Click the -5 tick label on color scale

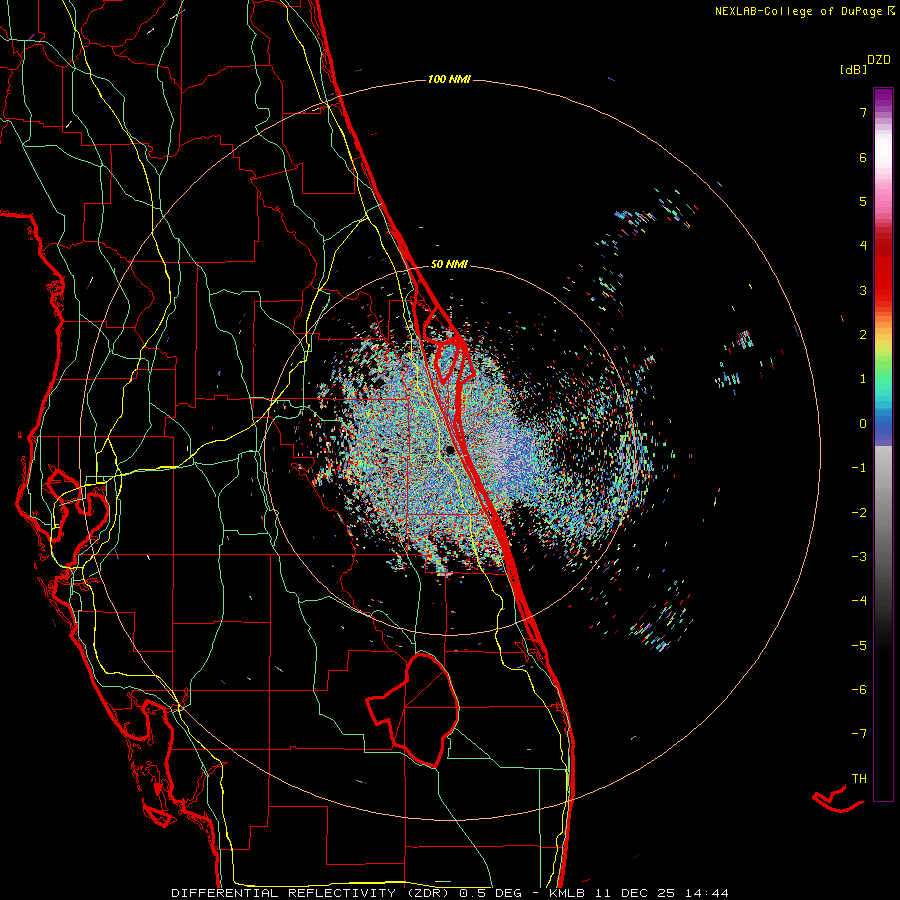coord(859,646)
